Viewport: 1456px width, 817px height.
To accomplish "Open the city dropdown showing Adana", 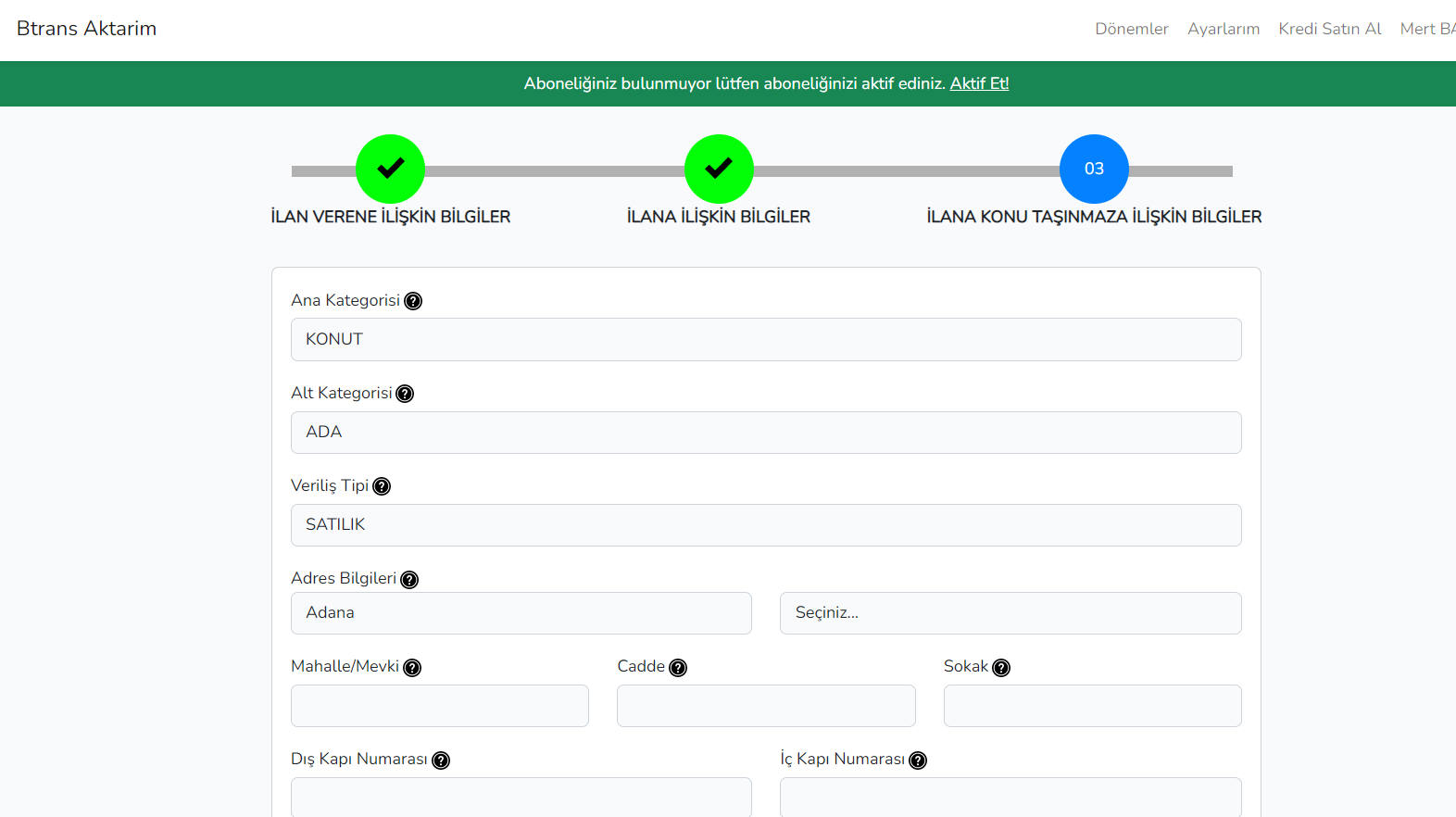I will point(521,613).
